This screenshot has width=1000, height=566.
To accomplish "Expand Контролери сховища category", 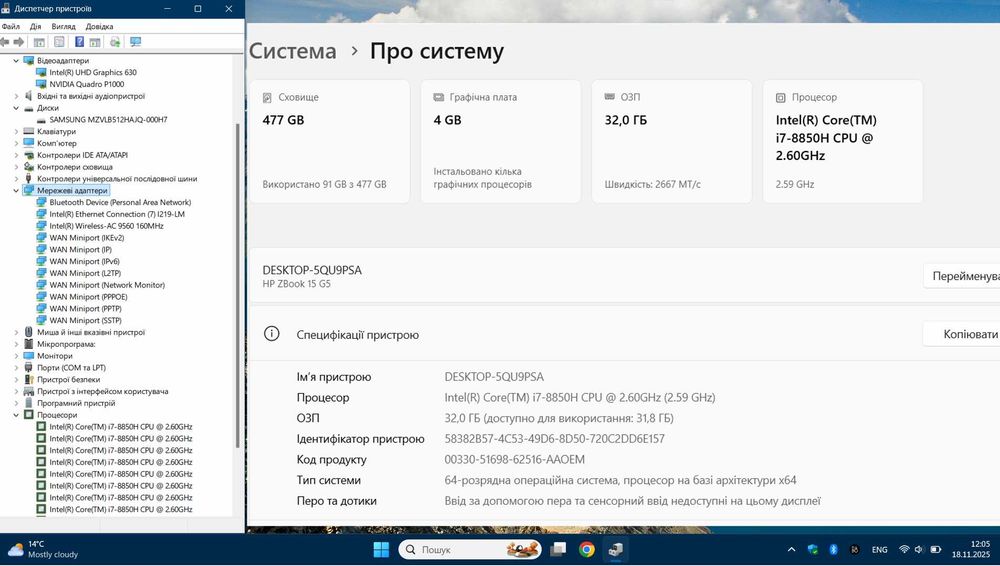I will tap(17, 167).
